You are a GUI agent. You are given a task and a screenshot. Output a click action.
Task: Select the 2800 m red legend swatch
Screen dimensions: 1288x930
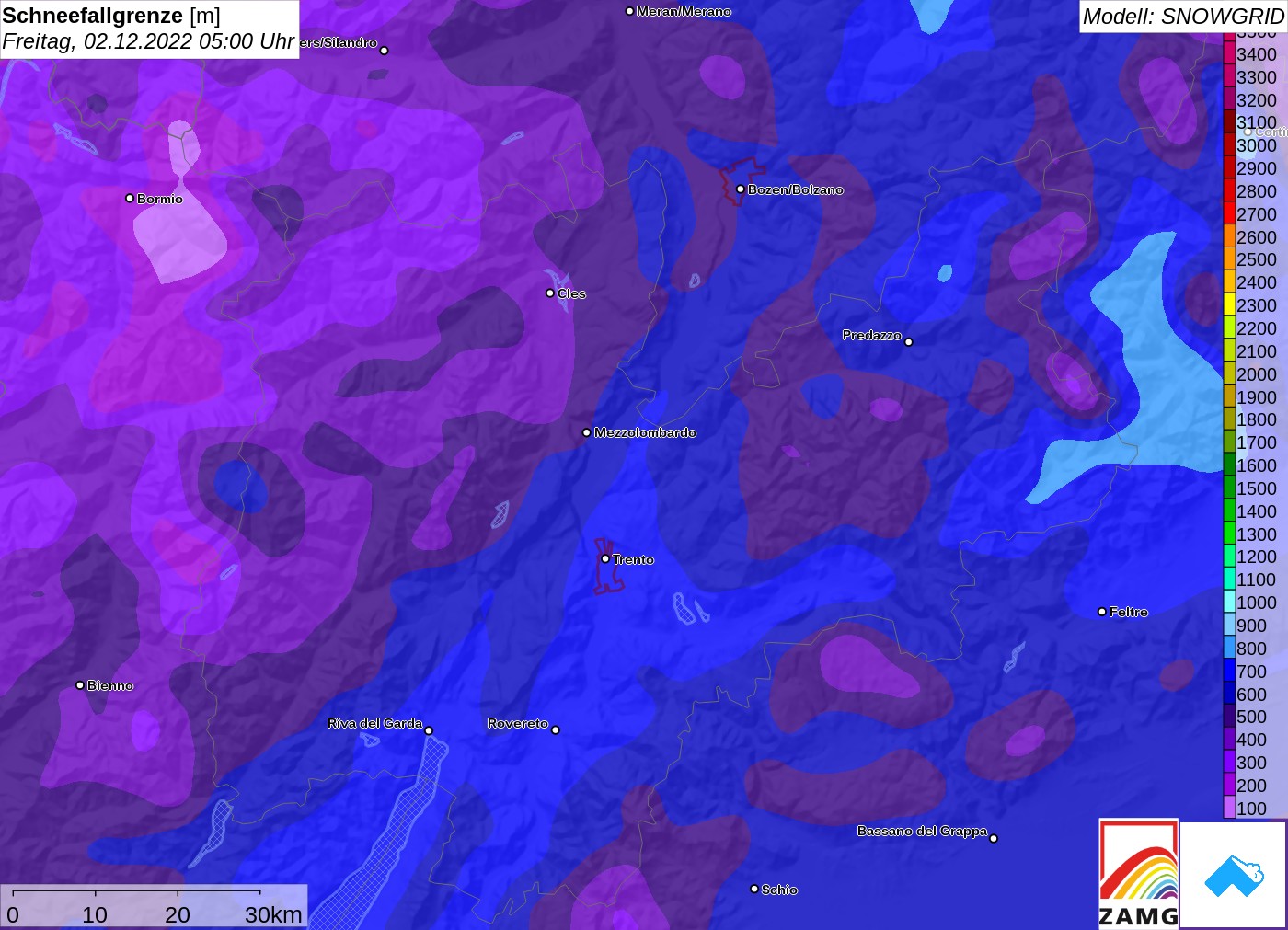[1229, 191]
